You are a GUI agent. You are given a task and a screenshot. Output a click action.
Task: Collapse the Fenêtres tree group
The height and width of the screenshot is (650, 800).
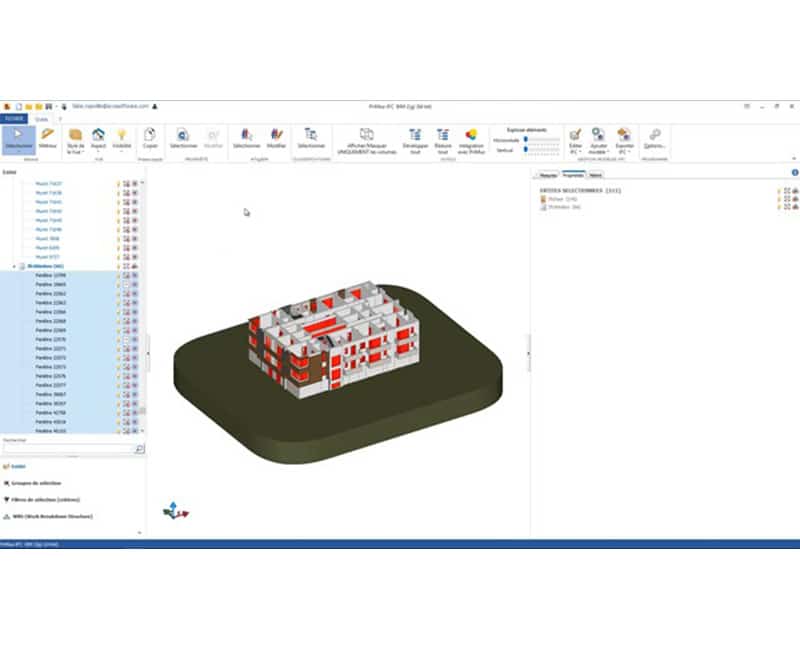click(15, 267)
